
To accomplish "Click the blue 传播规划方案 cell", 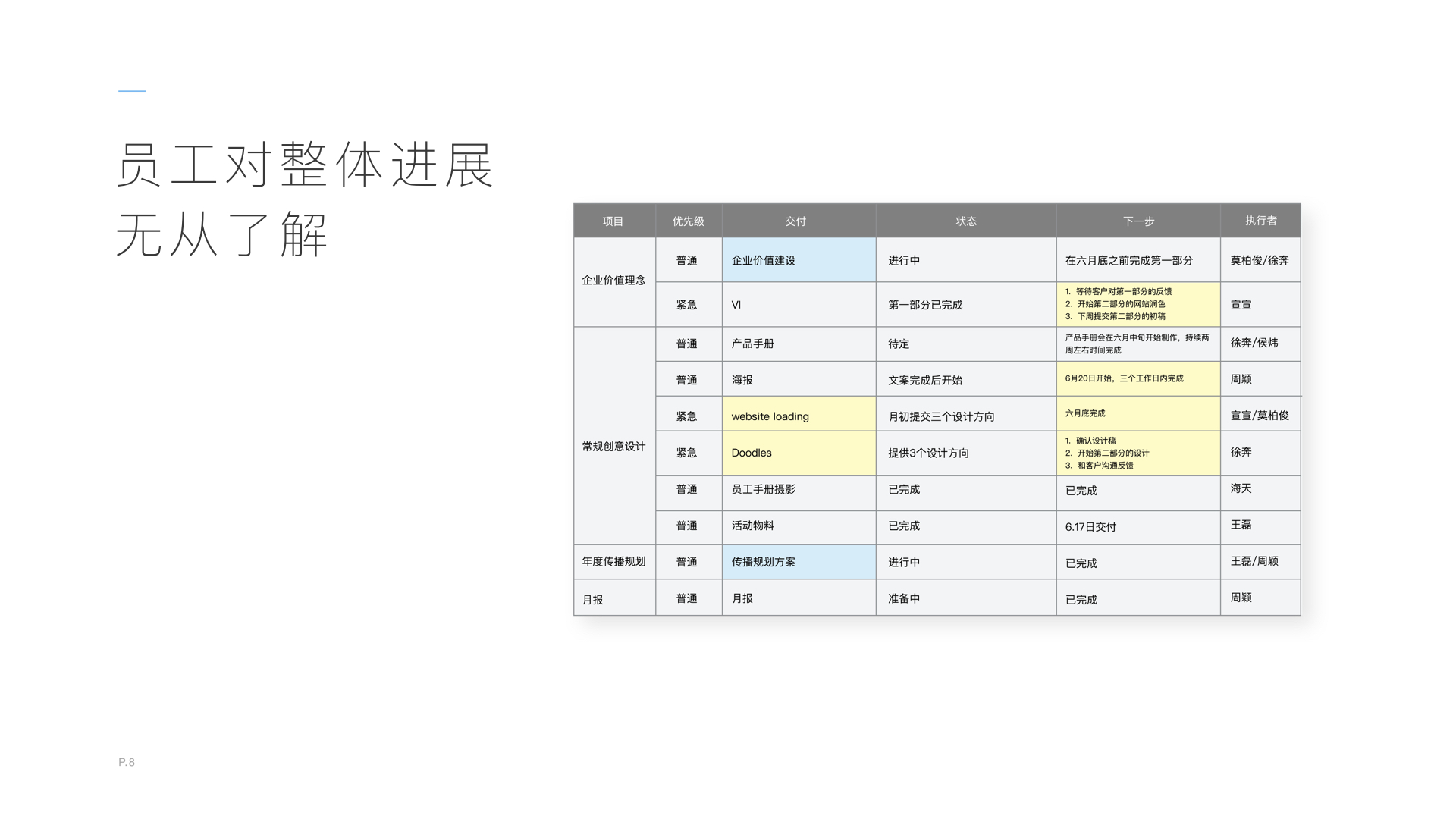I will (x=799, y=562).
